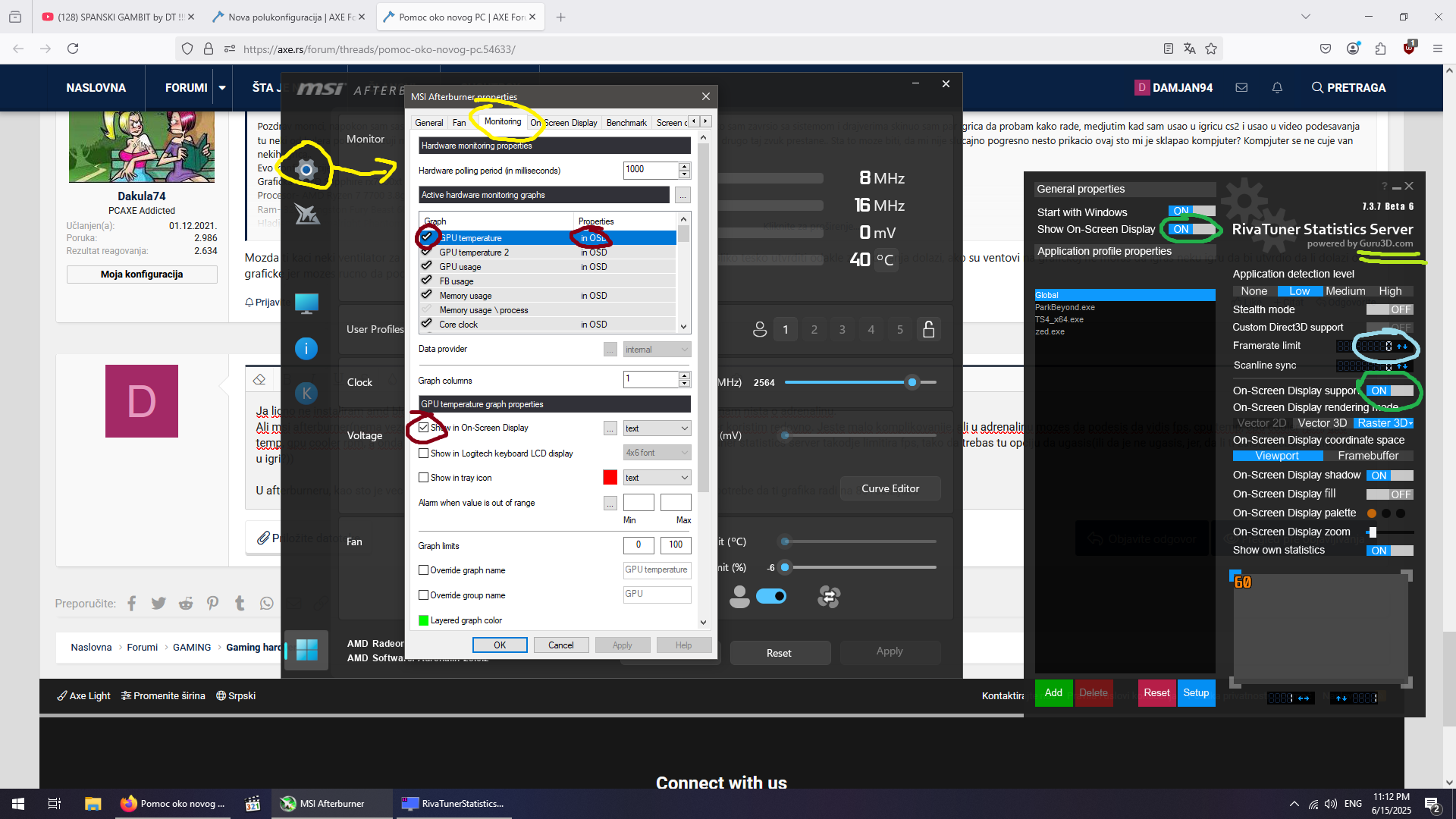Viewport: 1456px width, 819px height.
Task: Toggle Start with Windows in RivaTuner
Action: 1192,212
